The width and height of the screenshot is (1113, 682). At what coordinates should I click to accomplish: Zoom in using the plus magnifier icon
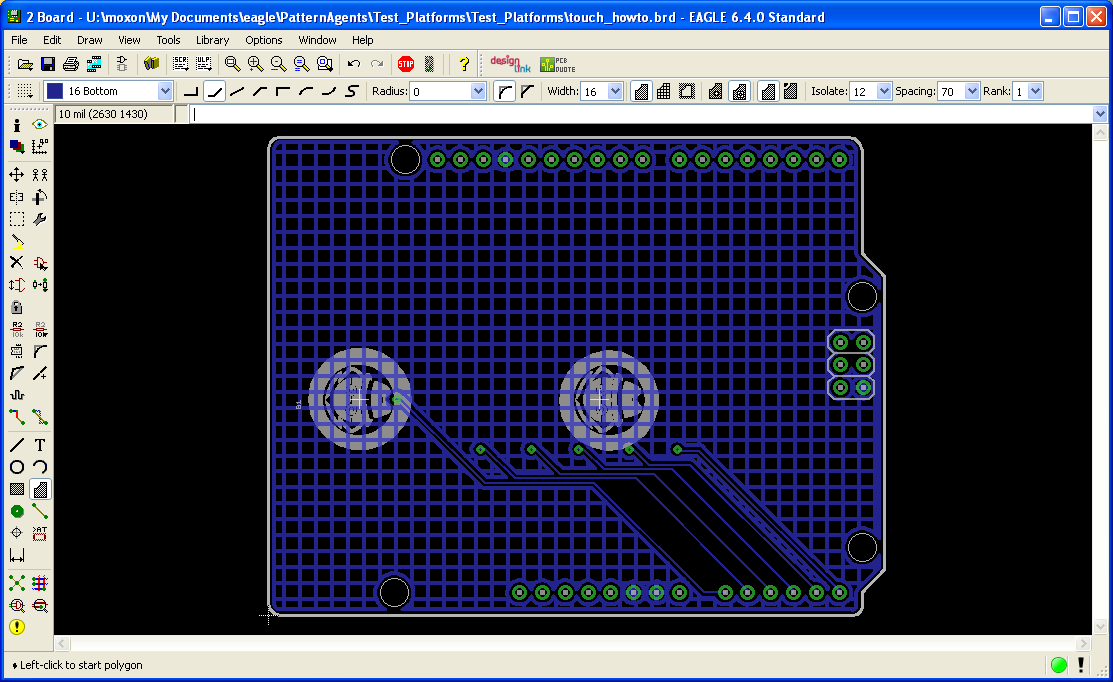point(256,65)
